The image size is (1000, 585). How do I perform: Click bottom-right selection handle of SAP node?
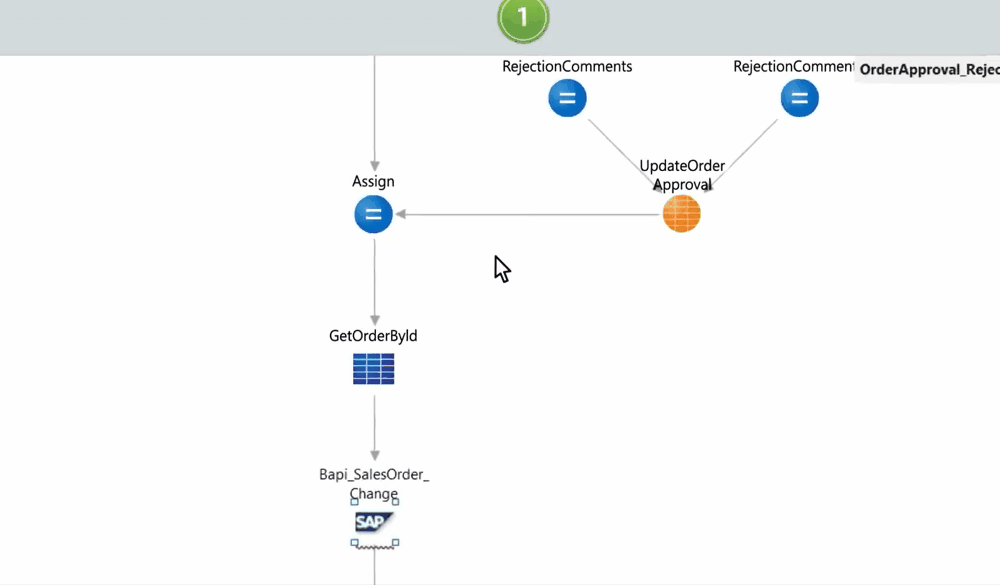(x=396, y=543)
